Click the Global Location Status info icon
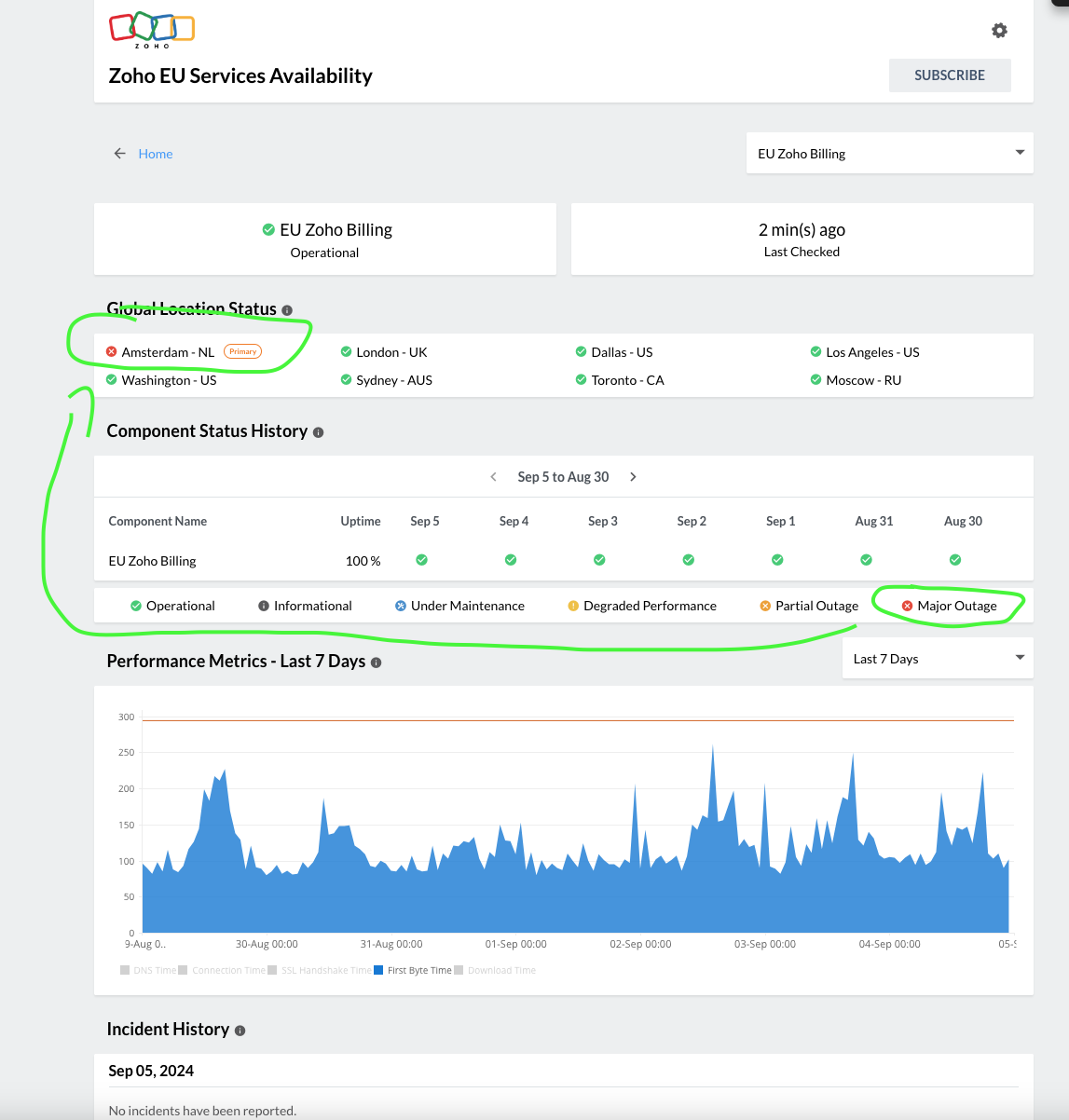Screen dimensions: 1069x1120 click(287, 310)
